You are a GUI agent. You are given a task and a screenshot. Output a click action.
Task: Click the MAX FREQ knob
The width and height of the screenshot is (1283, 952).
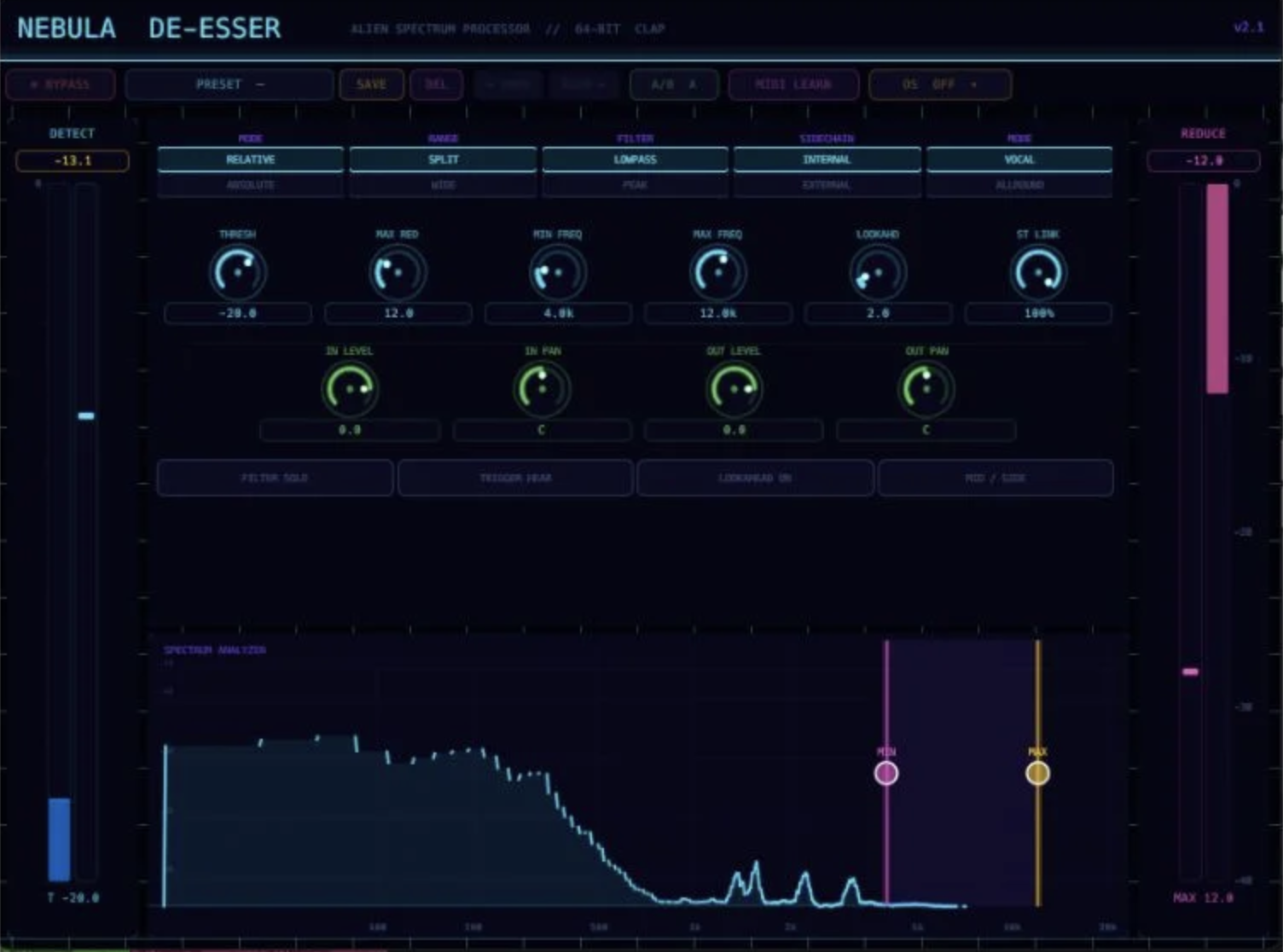[718, 272]
